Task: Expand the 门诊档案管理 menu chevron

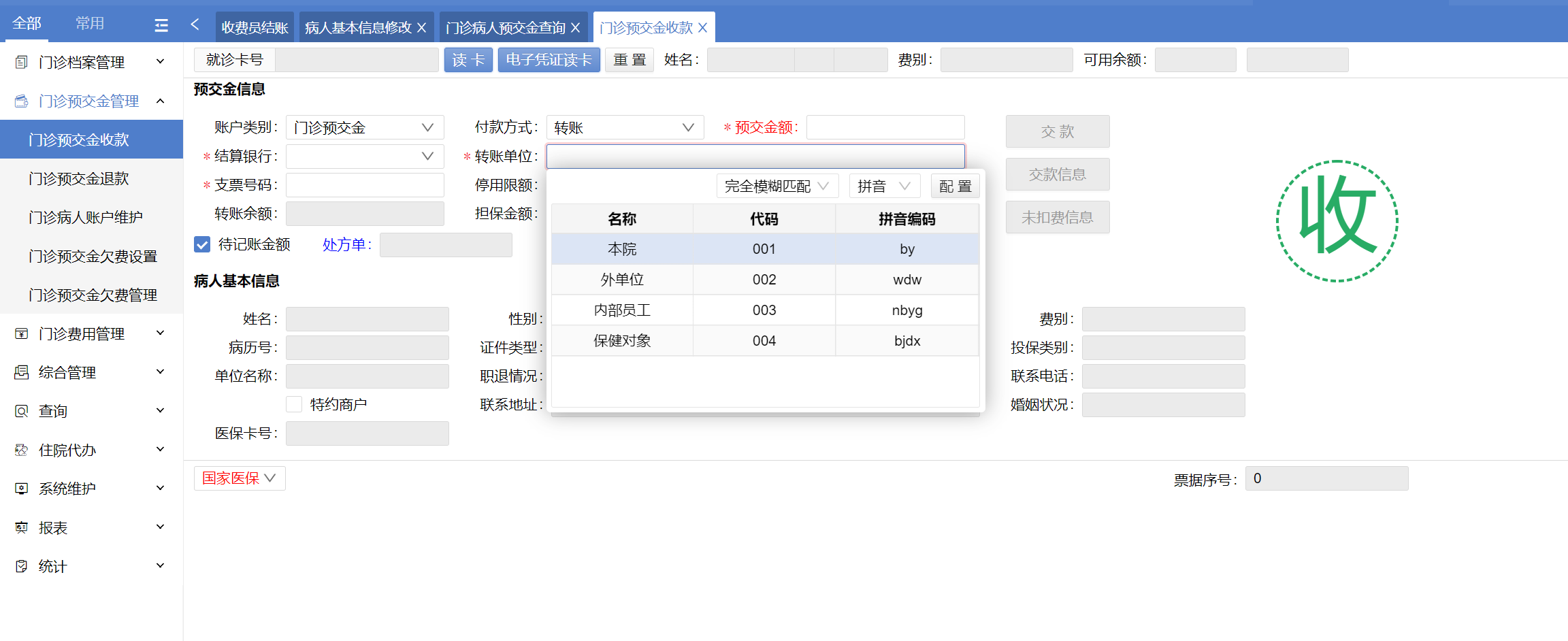Action: point(161,62)
